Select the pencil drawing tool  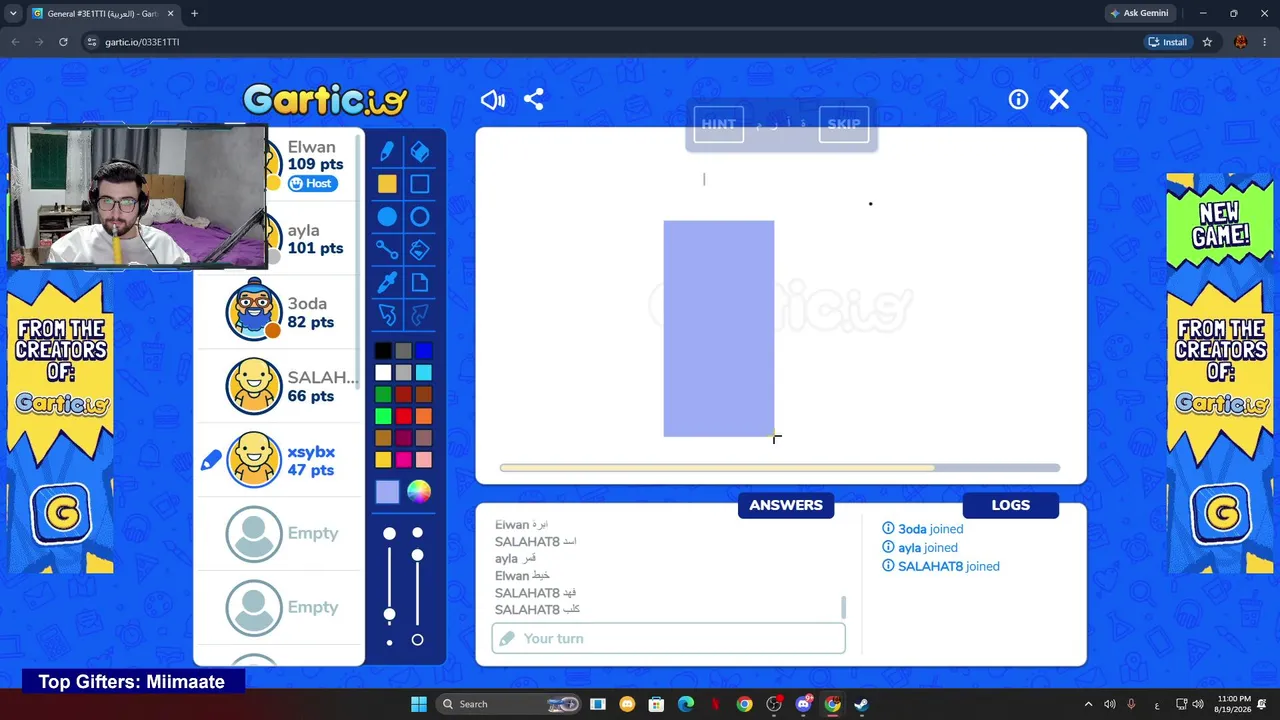pyautogui.click(x=387, y=151)
